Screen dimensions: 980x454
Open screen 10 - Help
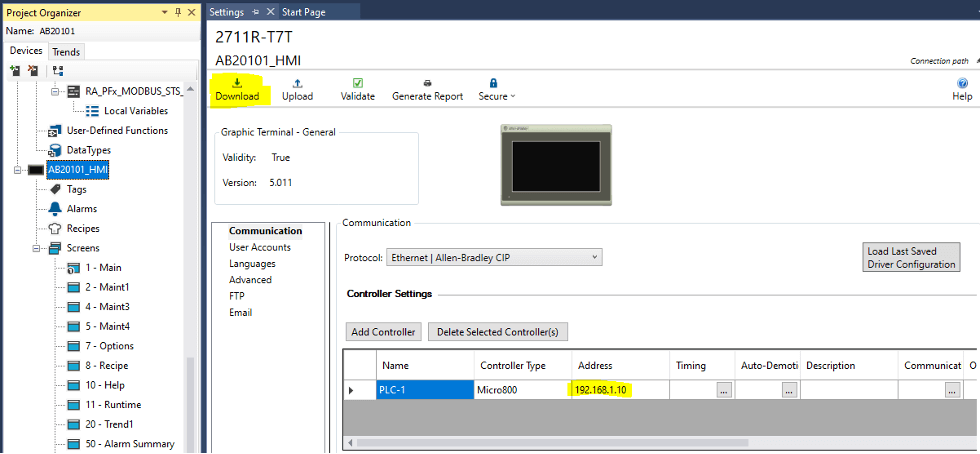105,385
